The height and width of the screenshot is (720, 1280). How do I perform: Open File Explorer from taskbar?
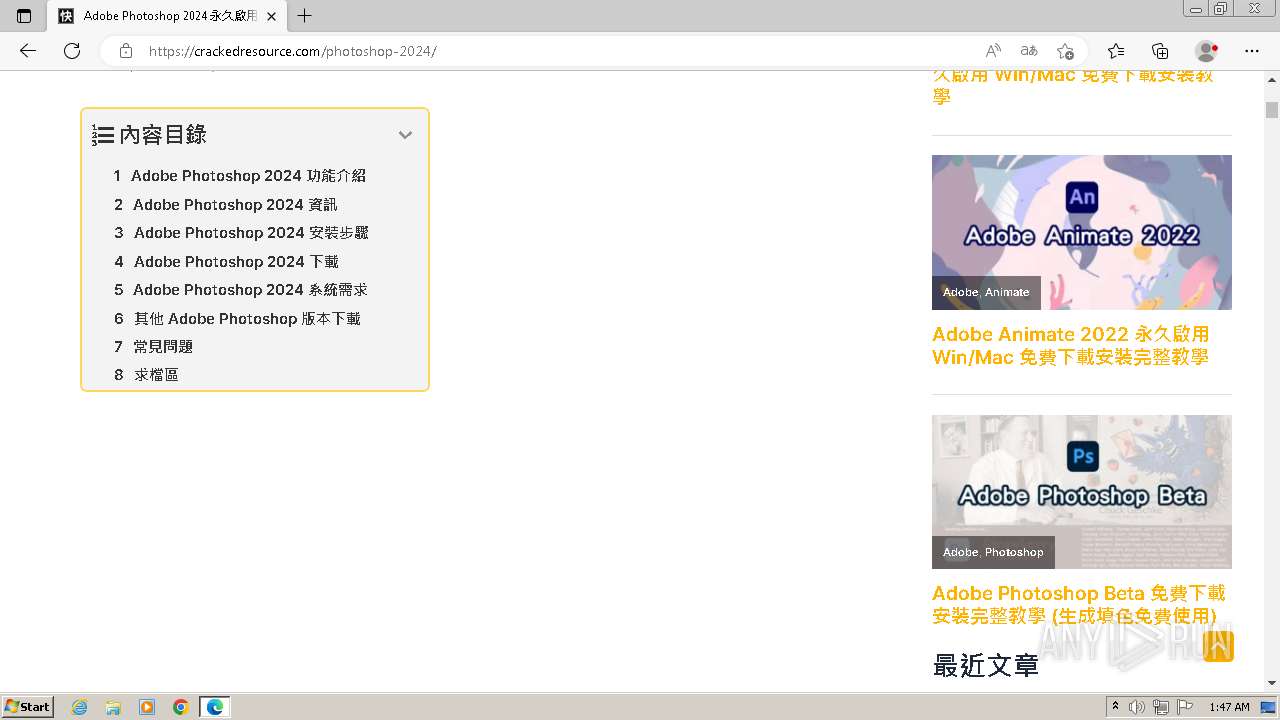[113, 707]
